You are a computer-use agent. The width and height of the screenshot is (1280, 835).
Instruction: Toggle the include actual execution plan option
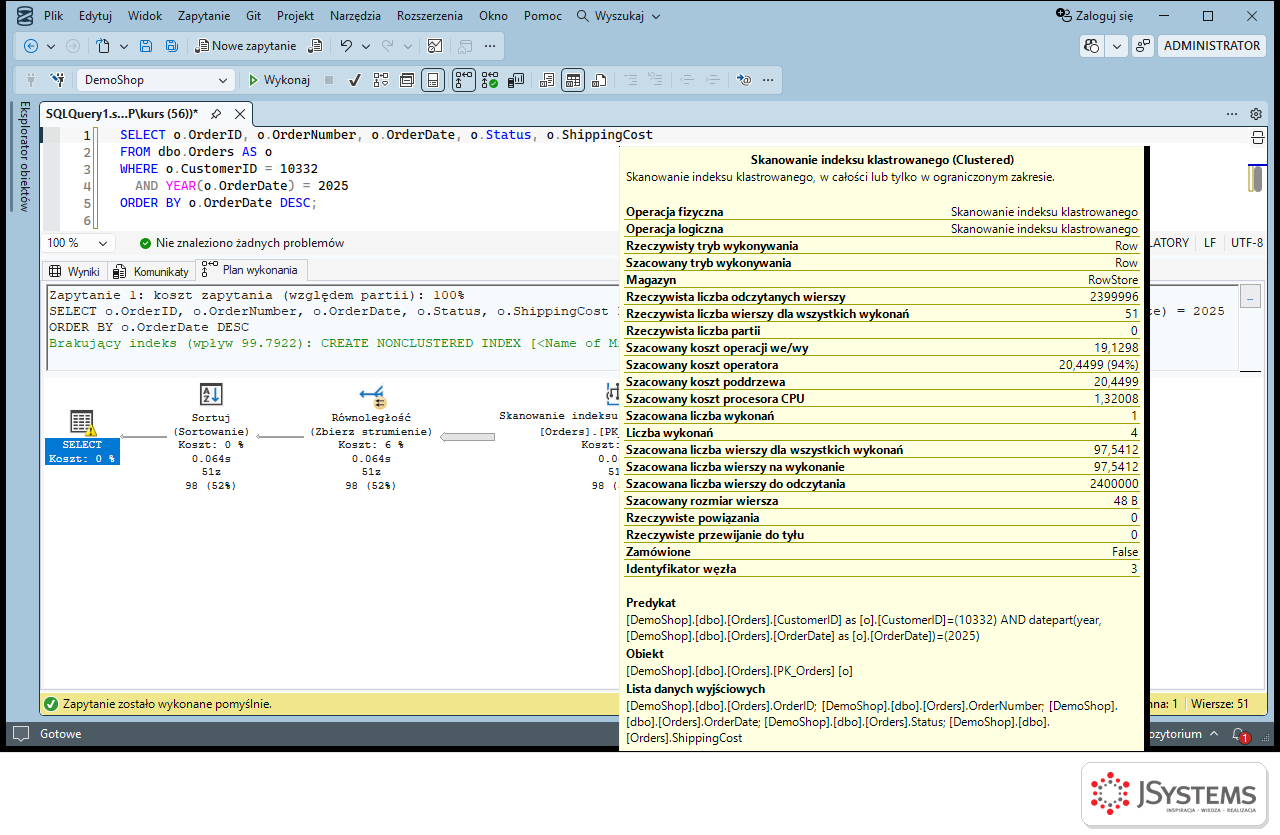(464, 80)
